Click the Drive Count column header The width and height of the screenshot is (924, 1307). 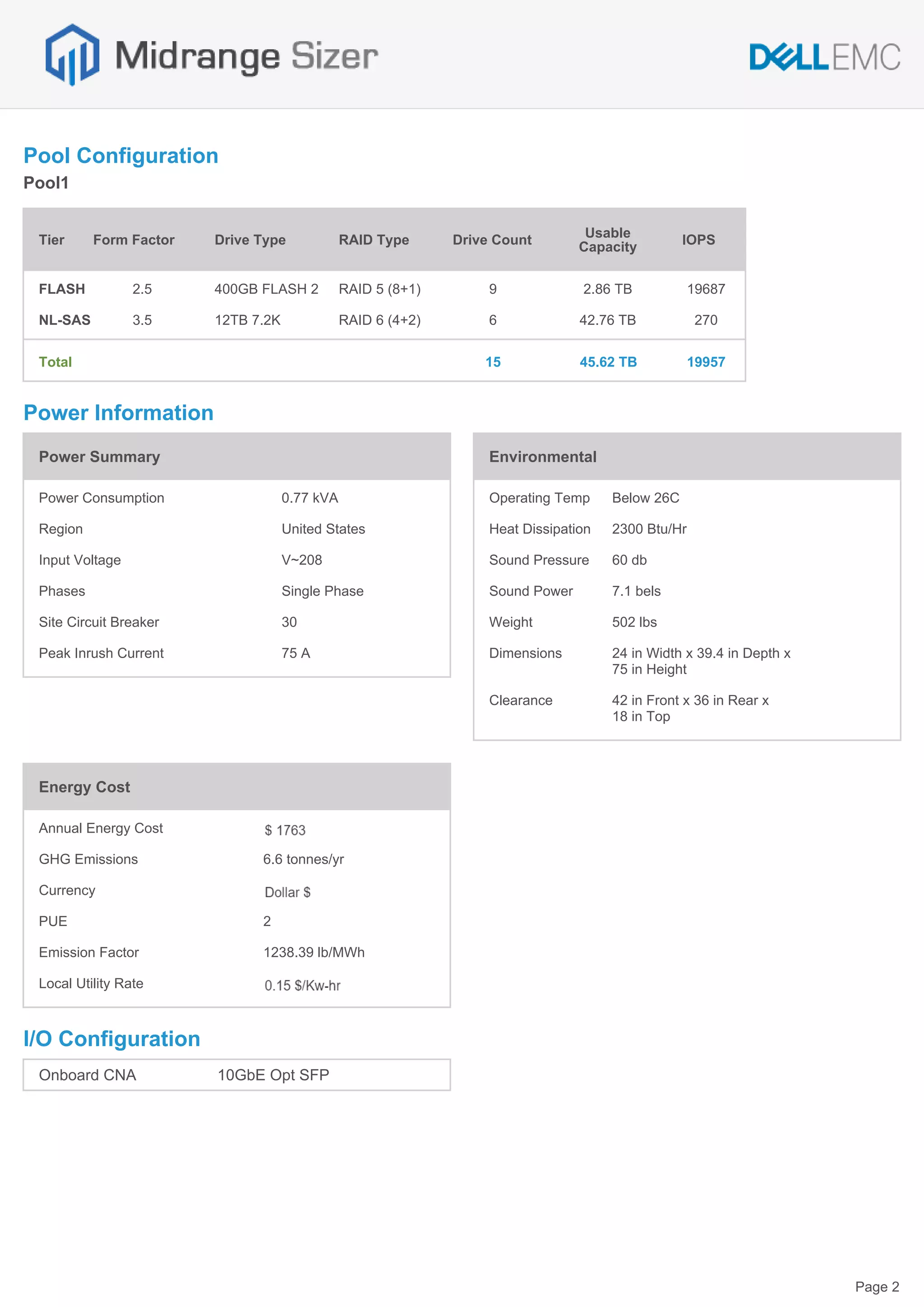[492, 240]
